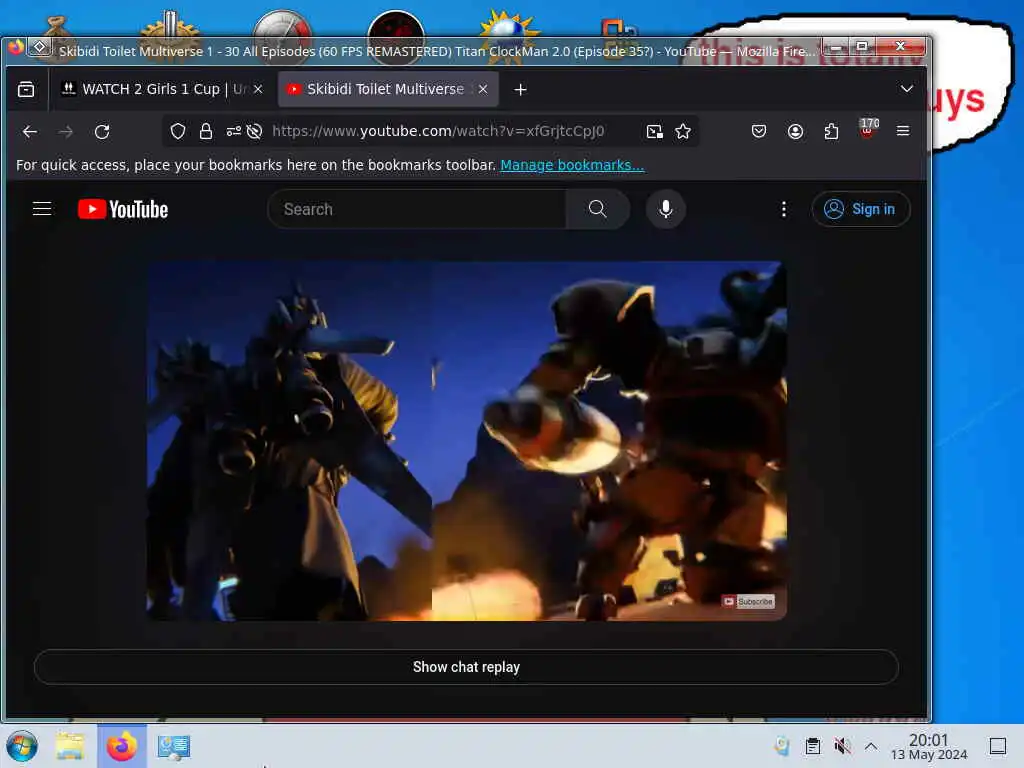The width and height of the screenshot is (1024, 768).
Task: Open the Firefox application menu
Action: (903, 131)
